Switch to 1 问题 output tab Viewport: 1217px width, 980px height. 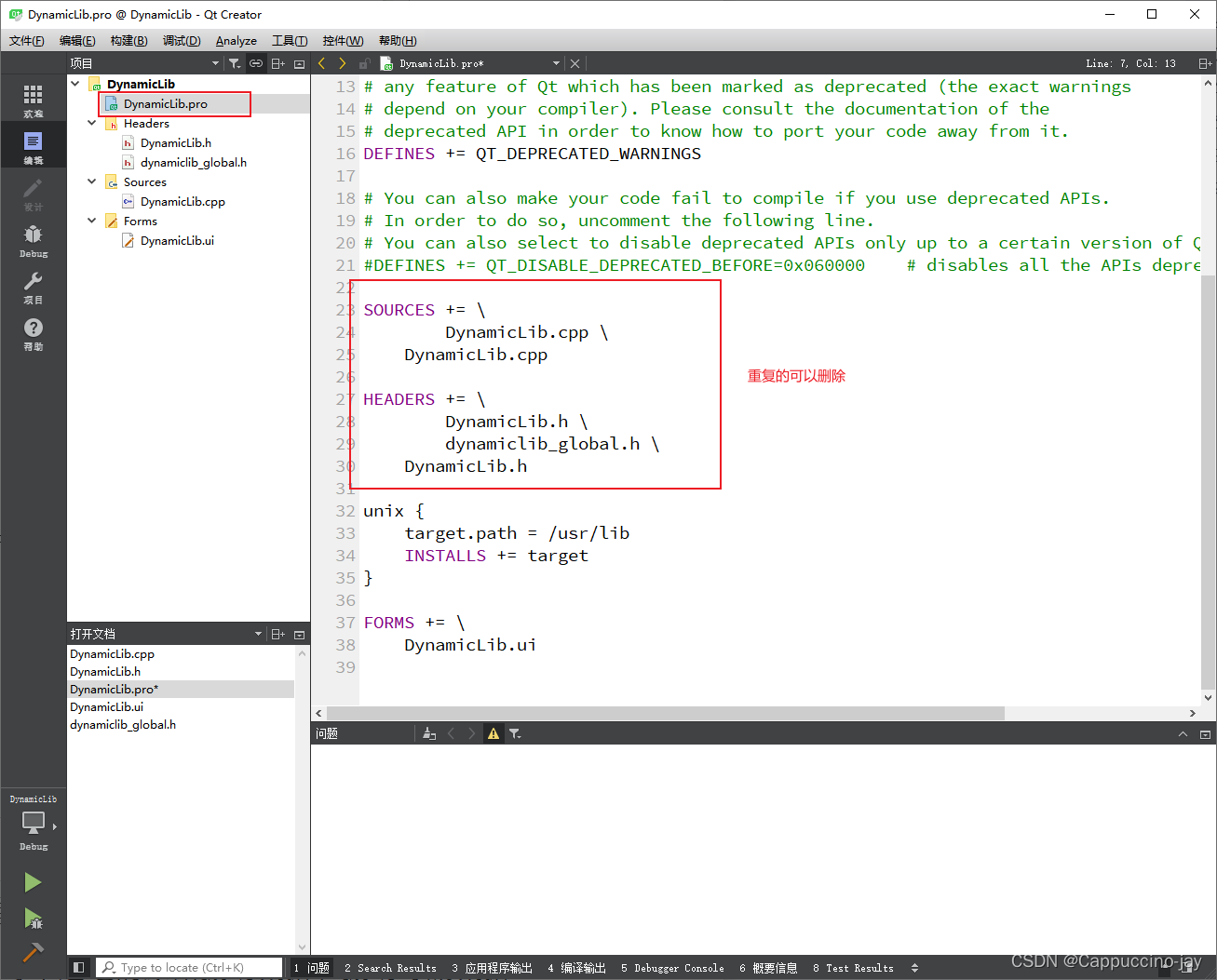click(x=312, y=968)
